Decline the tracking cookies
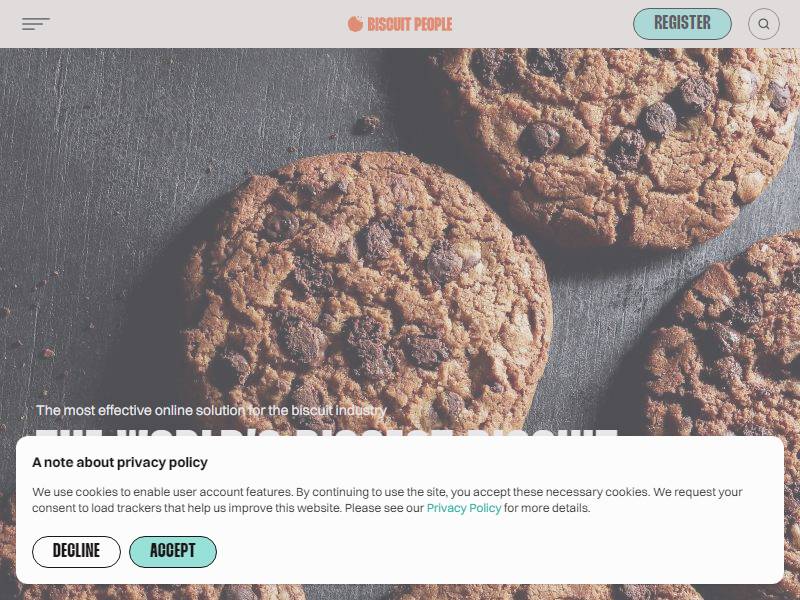Screen dimensions: 800x600 click(x=77, y=552)
